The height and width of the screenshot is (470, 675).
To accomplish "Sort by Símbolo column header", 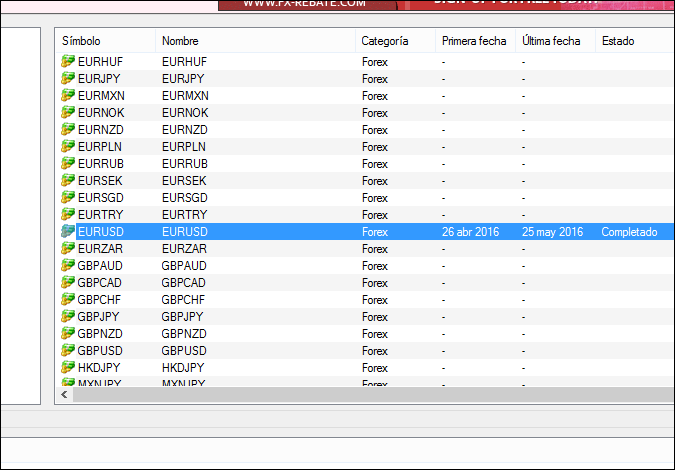I will pyautogui.click(x=81, y=41).
